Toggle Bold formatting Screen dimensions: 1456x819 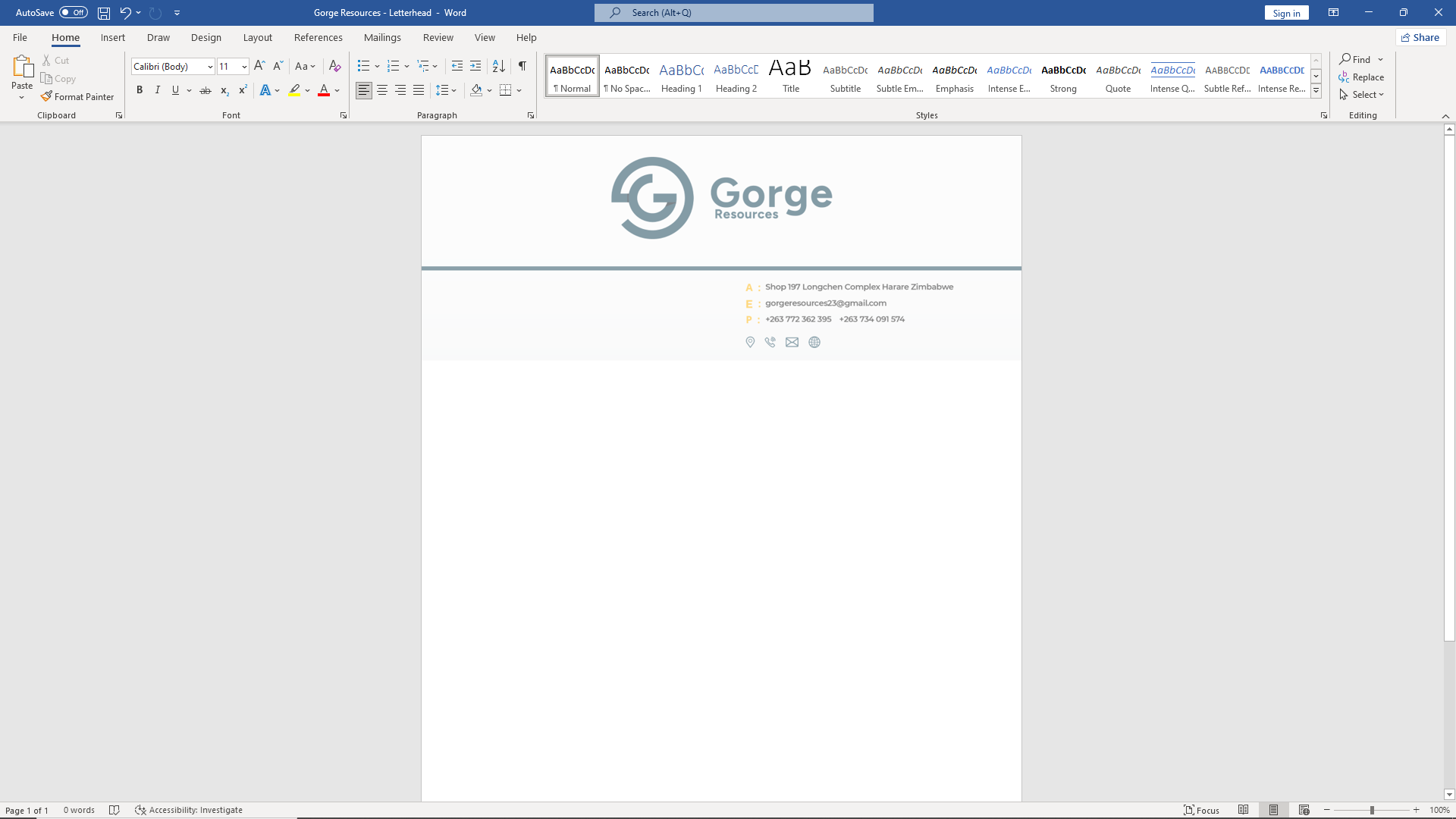point(140,90)
